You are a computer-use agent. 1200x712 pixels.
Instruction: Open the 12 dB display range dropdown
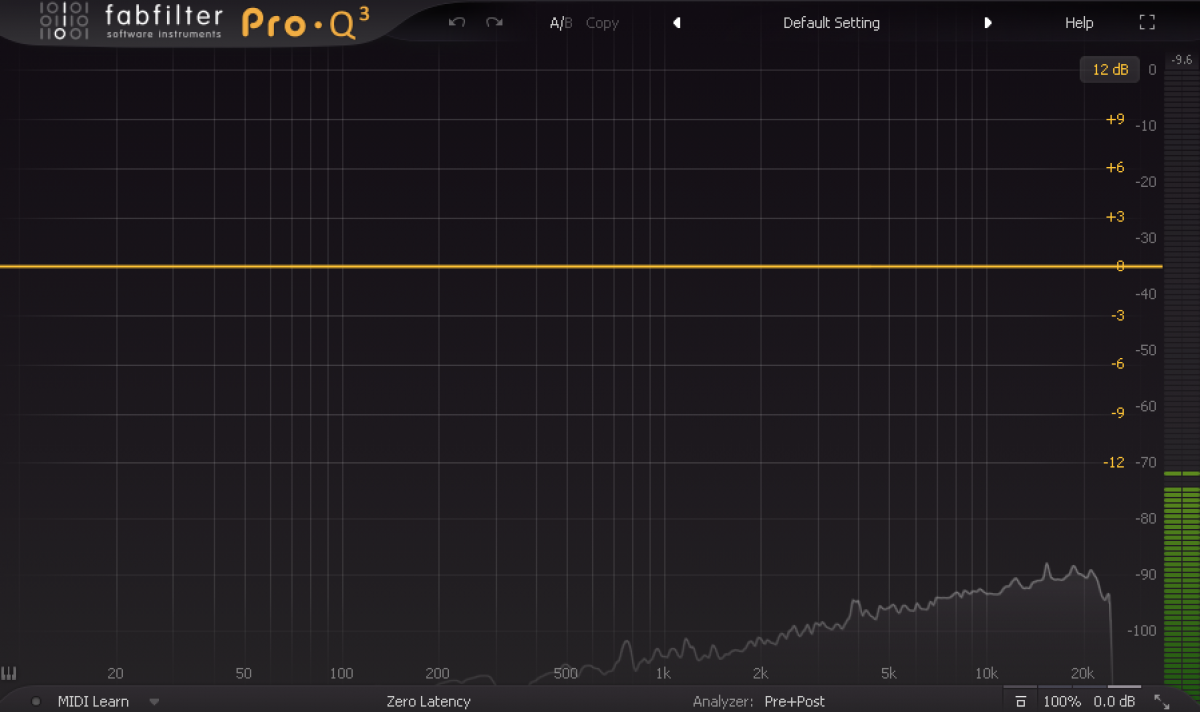coord(1109,70)
